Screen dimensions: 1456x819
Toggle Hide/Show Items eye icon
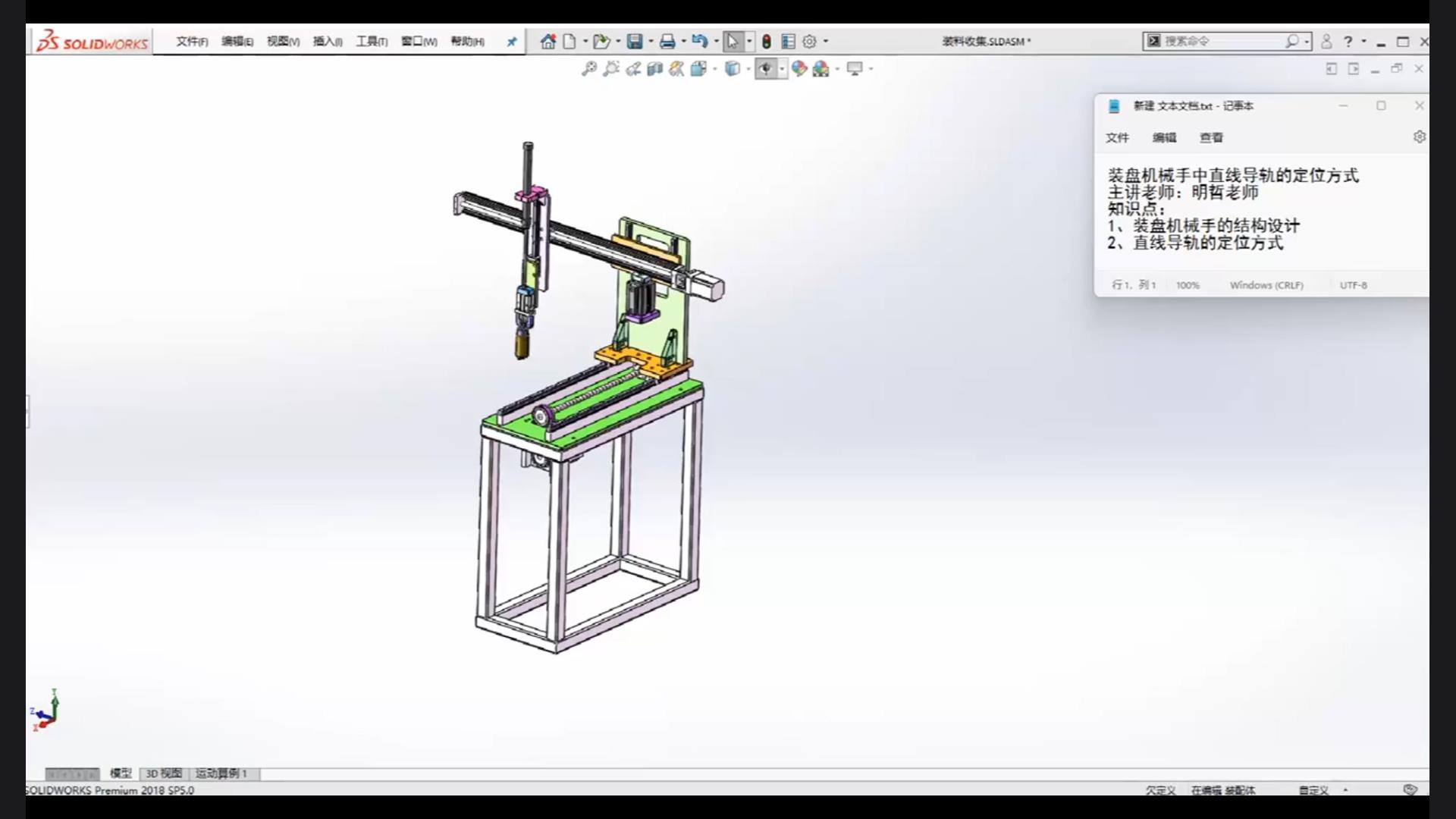tap(766, 69)
